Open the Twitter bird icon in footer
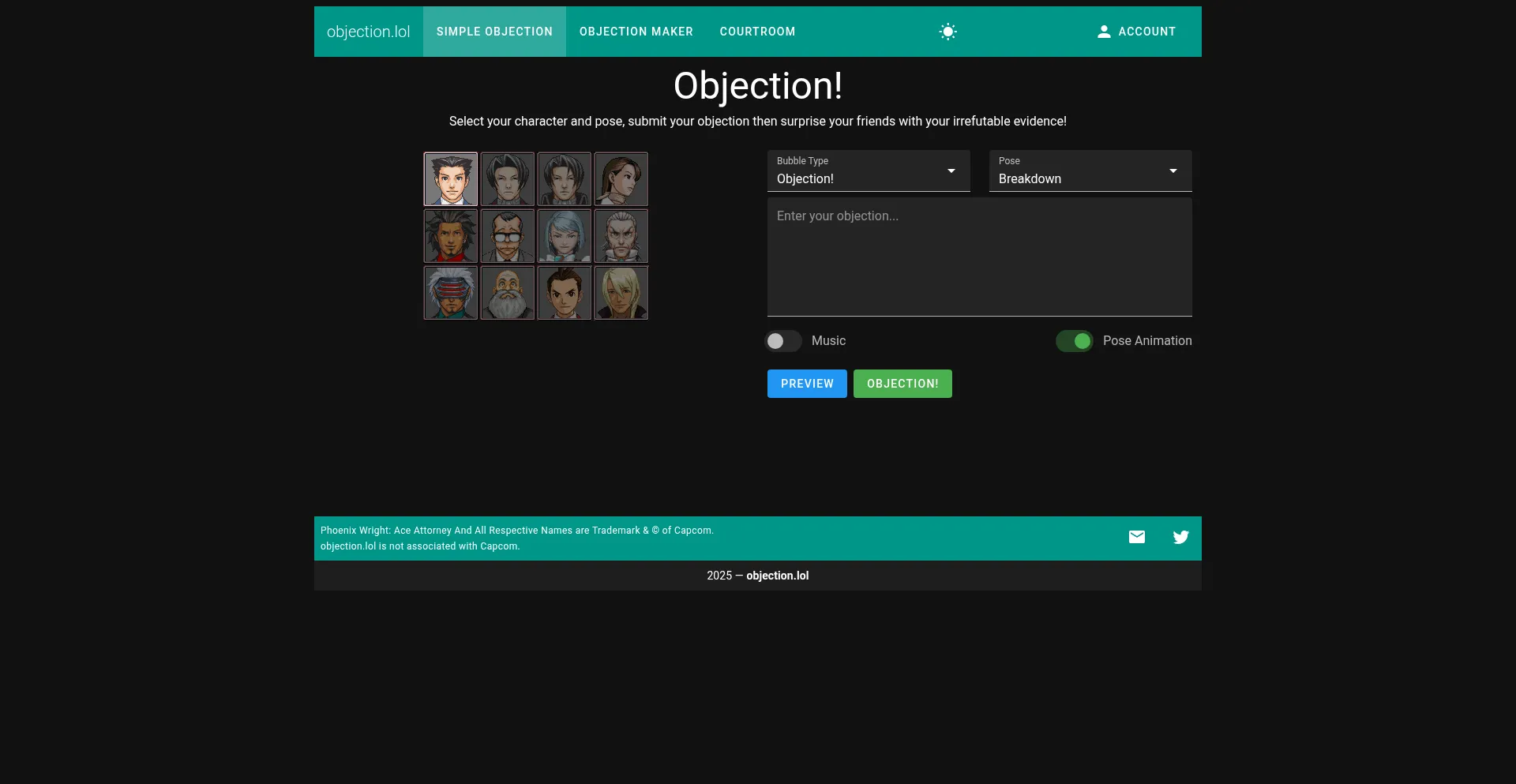The height and width of the screenshot is (784, 1516). (1181, 537)
